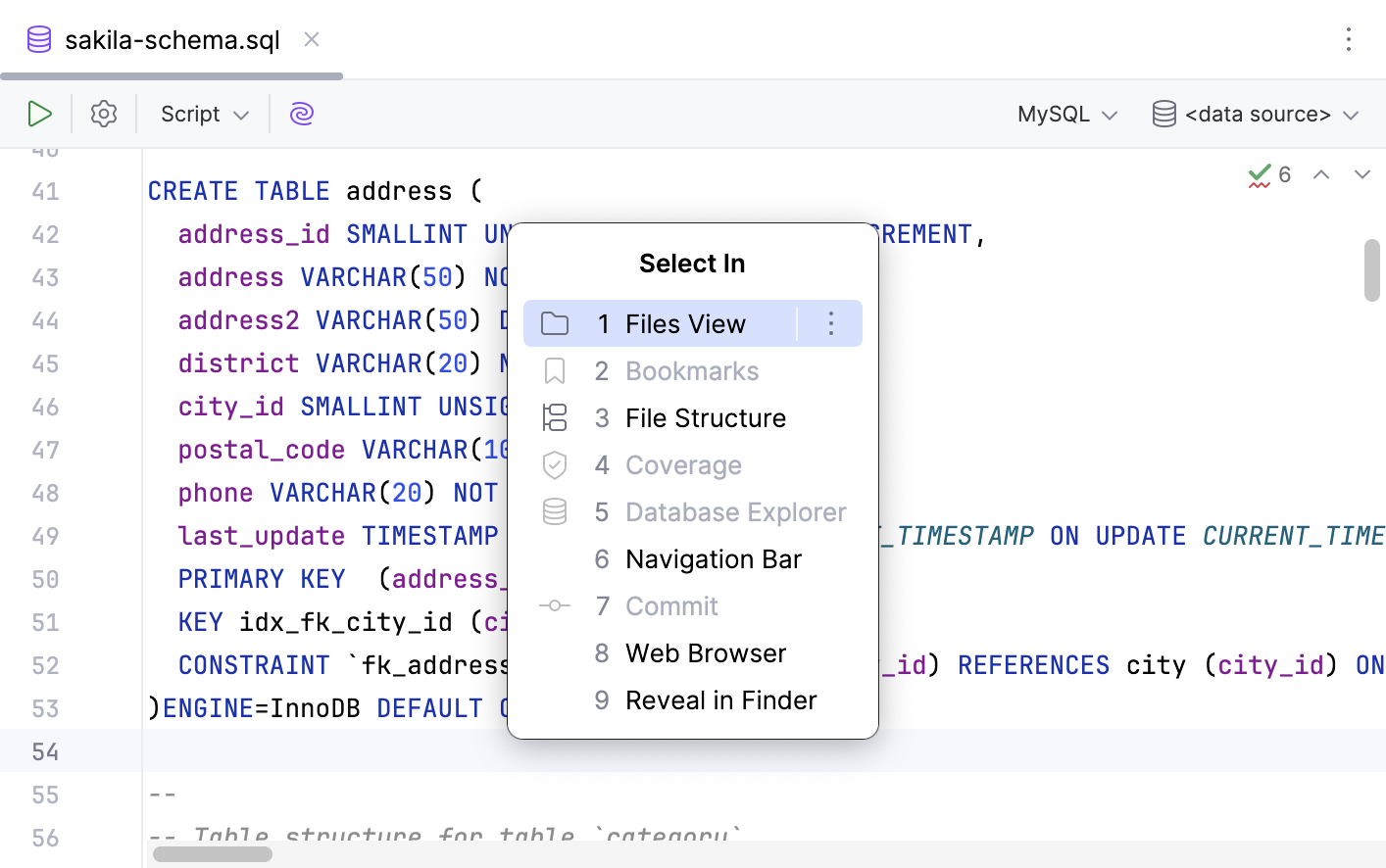1386x868 pixels.
Task: Open more options beside Files View
Action: [830, 323]
